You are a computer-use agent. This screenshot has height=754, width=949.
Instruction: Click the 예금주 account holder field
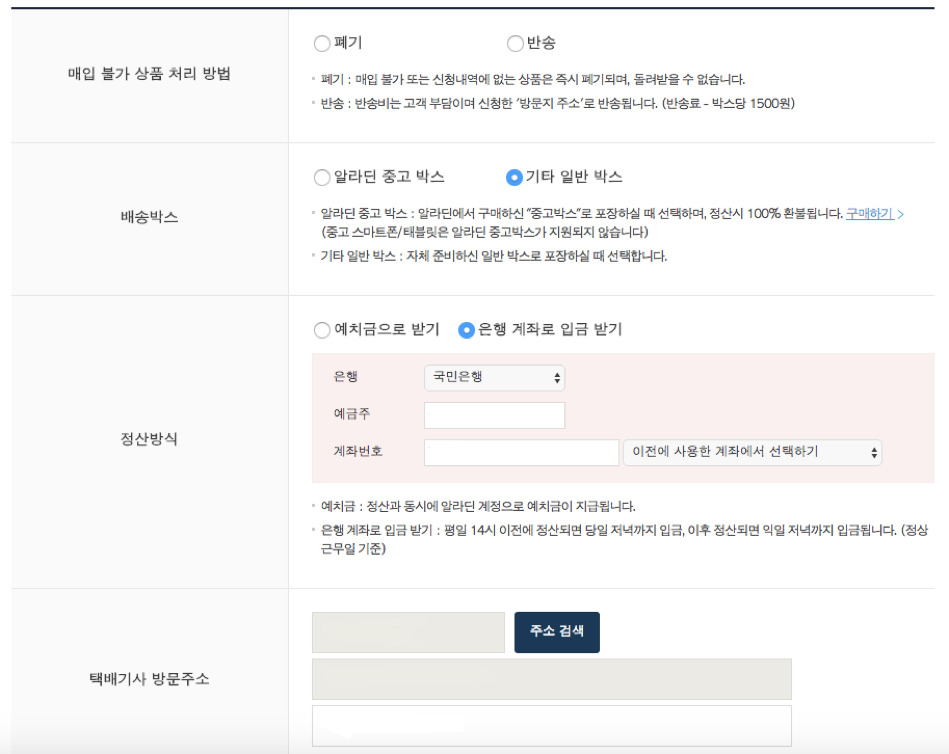point(495,414)
